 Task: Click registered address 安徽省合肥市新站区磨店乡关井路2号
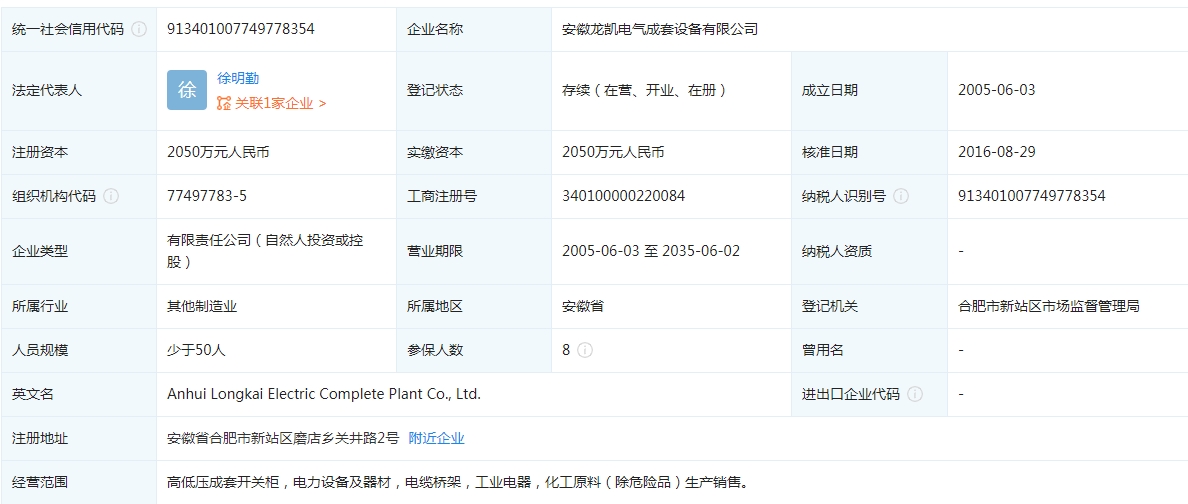click(283, 438)
